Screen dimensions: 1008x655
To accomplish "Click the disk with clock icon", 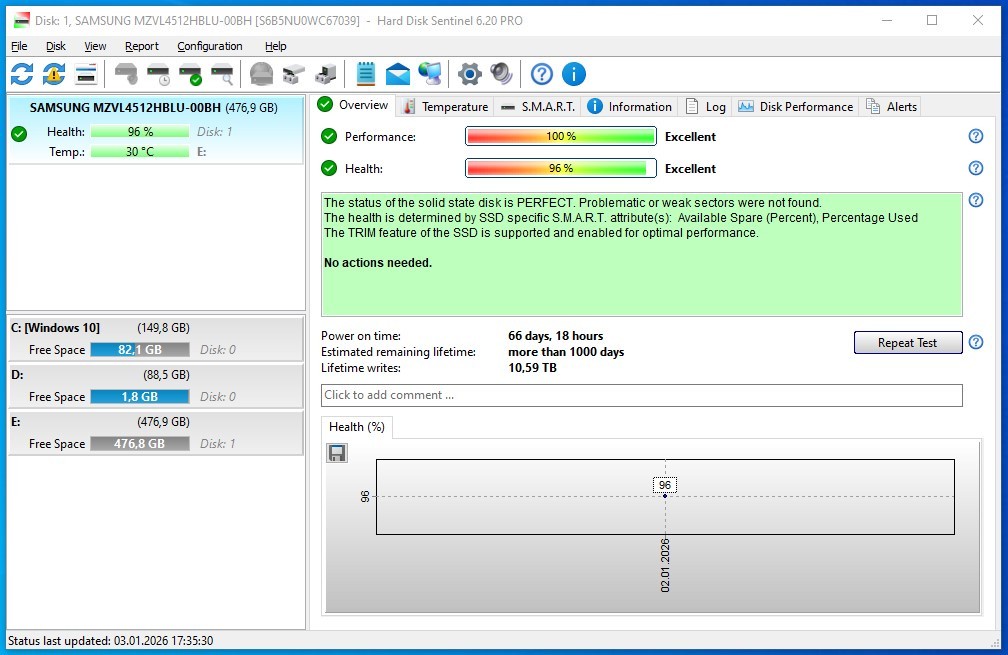I will [158, 74].
